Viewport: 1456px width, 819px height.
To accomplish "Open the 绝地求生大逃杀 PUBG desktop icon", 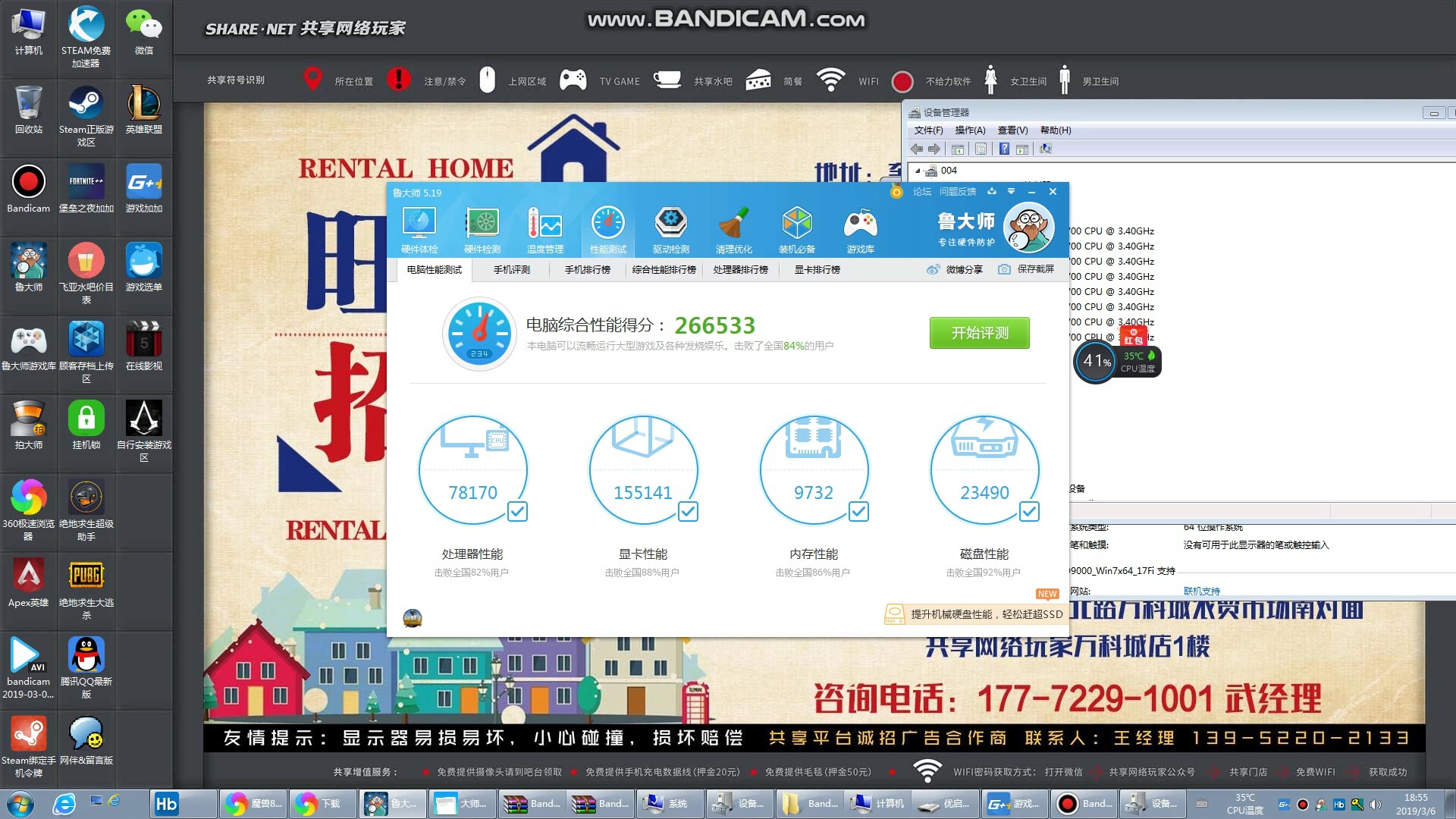I will pyautogui.click(x=86, y=588).
